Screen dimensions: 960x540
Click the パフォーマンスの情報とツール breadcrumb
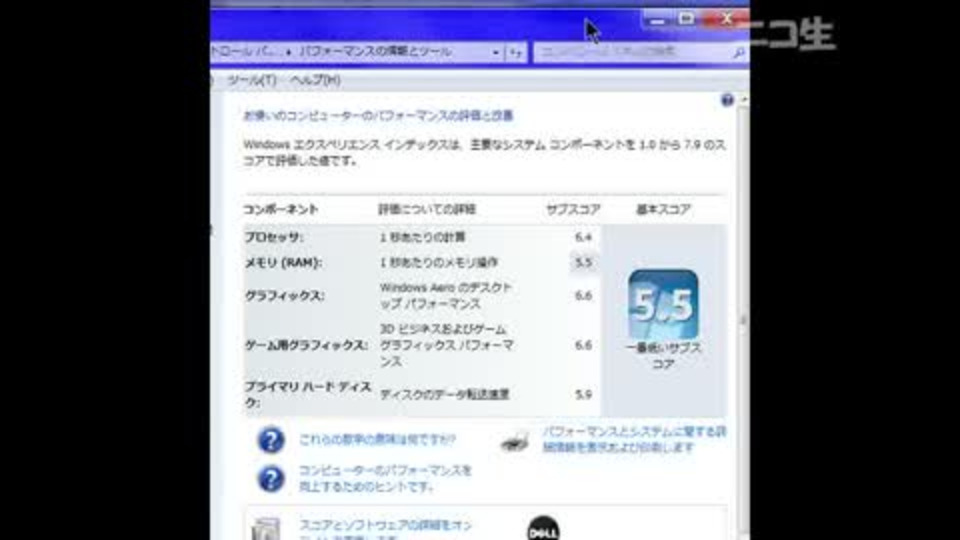375,52
